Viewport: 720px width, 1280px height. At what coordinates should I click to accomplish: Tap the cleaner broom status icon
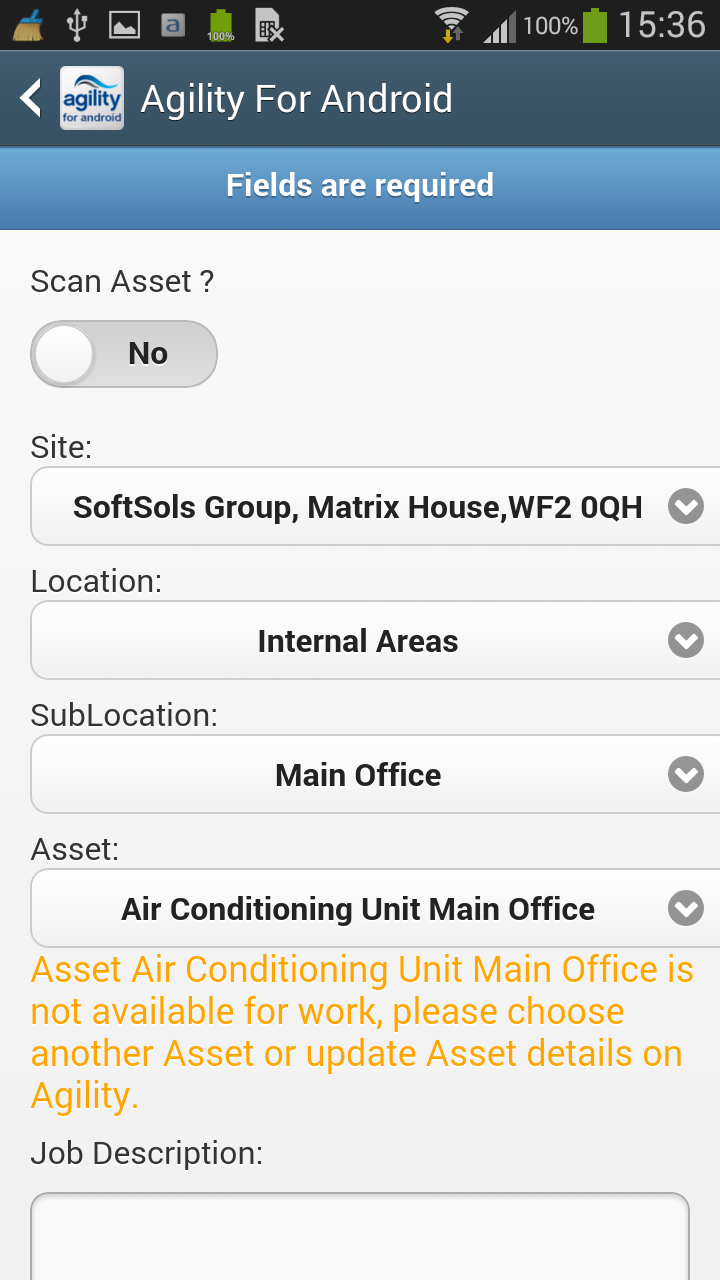point(28,25)
